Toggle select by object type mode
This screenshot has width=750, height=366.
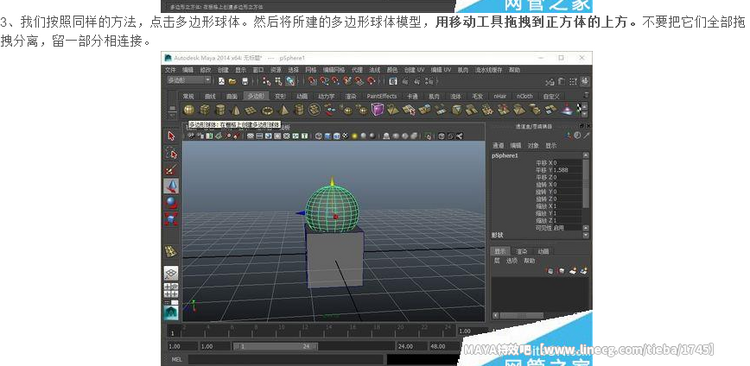coord(278,81)
